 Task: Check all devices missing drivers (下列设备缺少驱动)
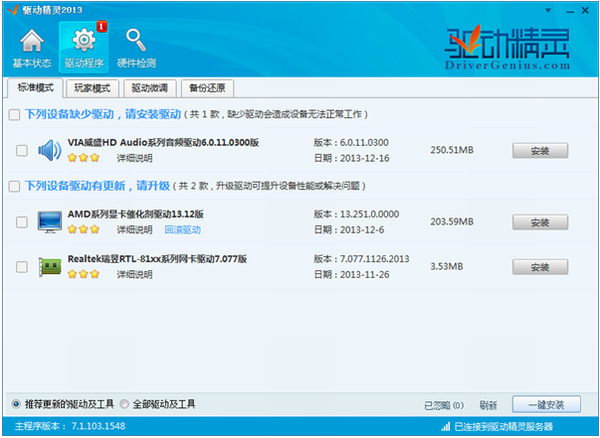(x=15, y=114)
